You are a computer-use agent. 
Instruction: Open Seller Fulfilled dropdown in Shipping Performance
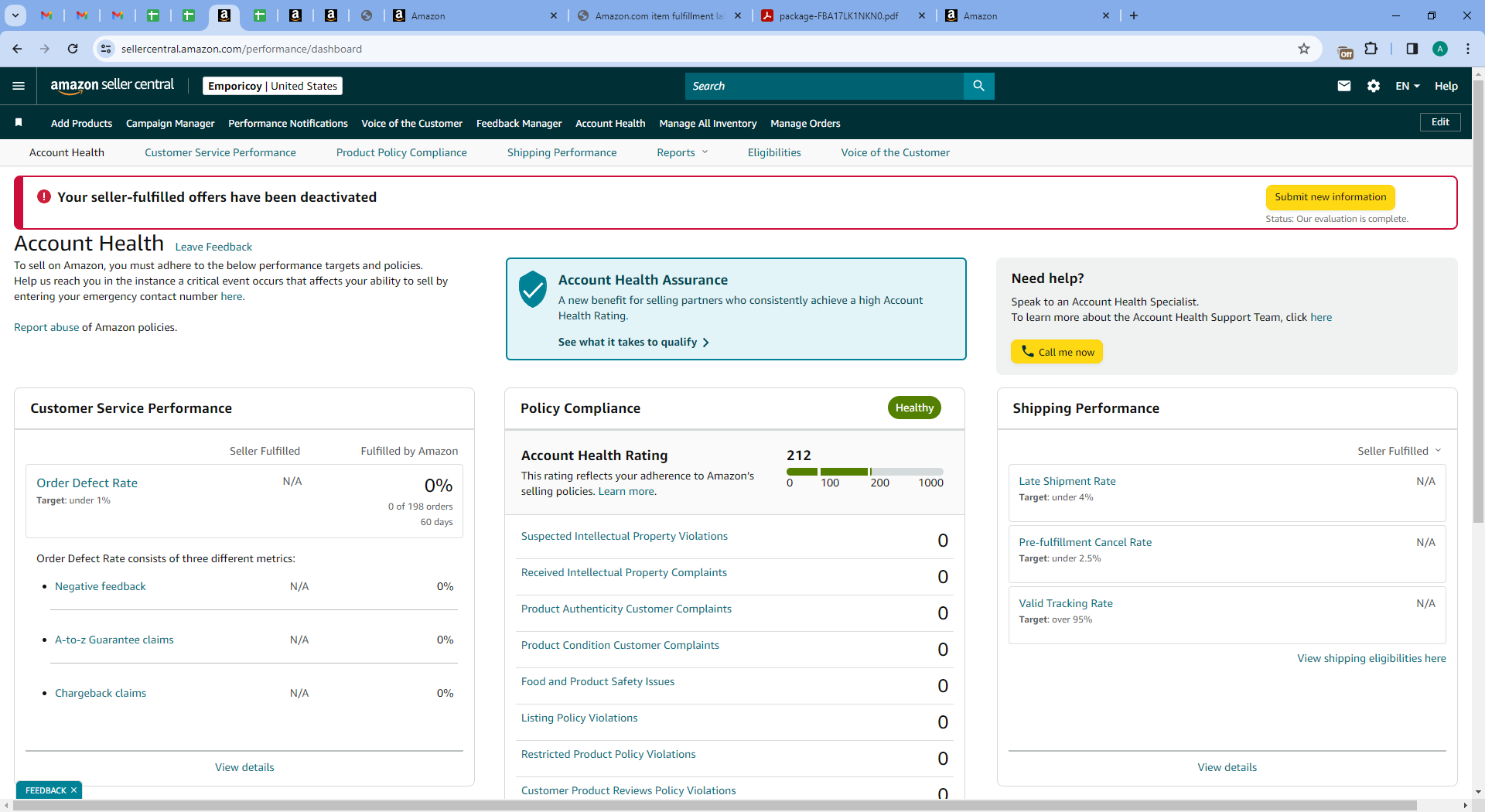coord(1399,451)
